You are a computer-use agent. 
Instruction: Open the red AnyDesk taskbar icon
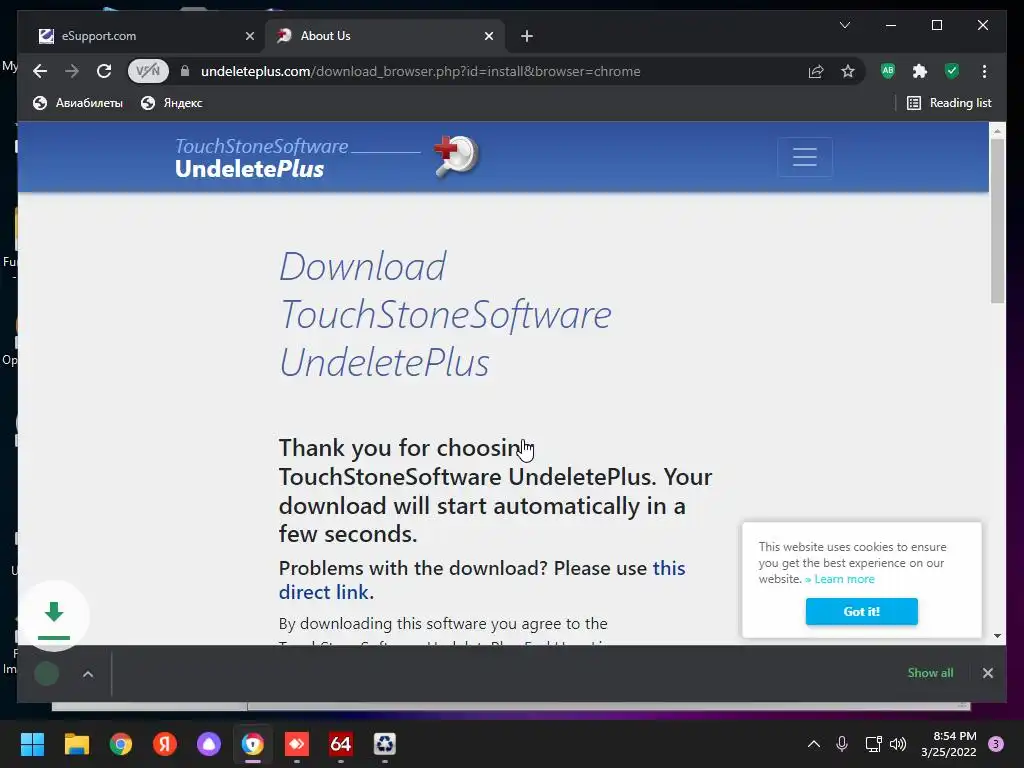click(x=297, y=744)
